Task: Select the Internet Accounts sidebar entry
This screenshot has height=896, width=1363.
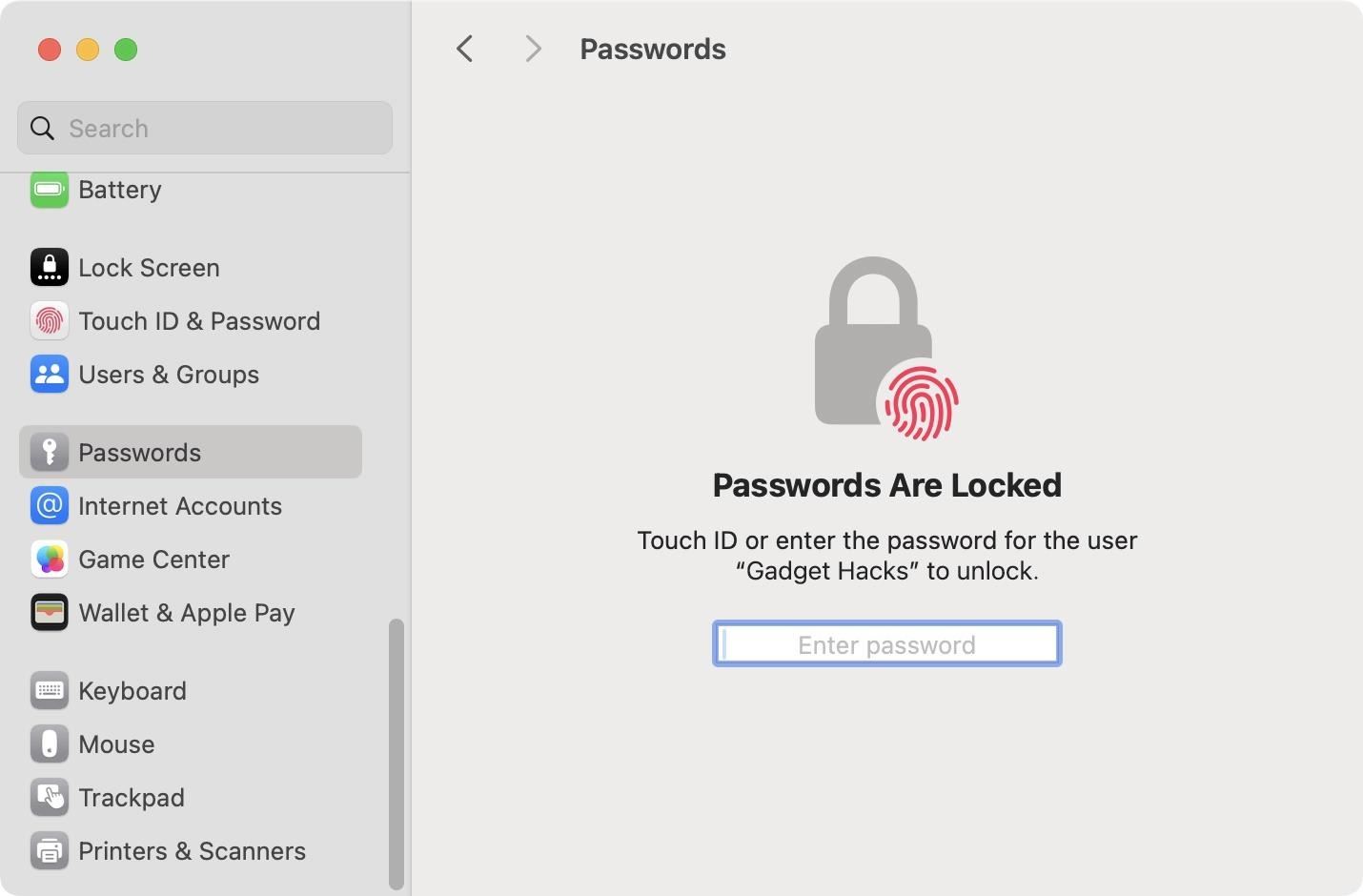Action: tap(180, 505)
